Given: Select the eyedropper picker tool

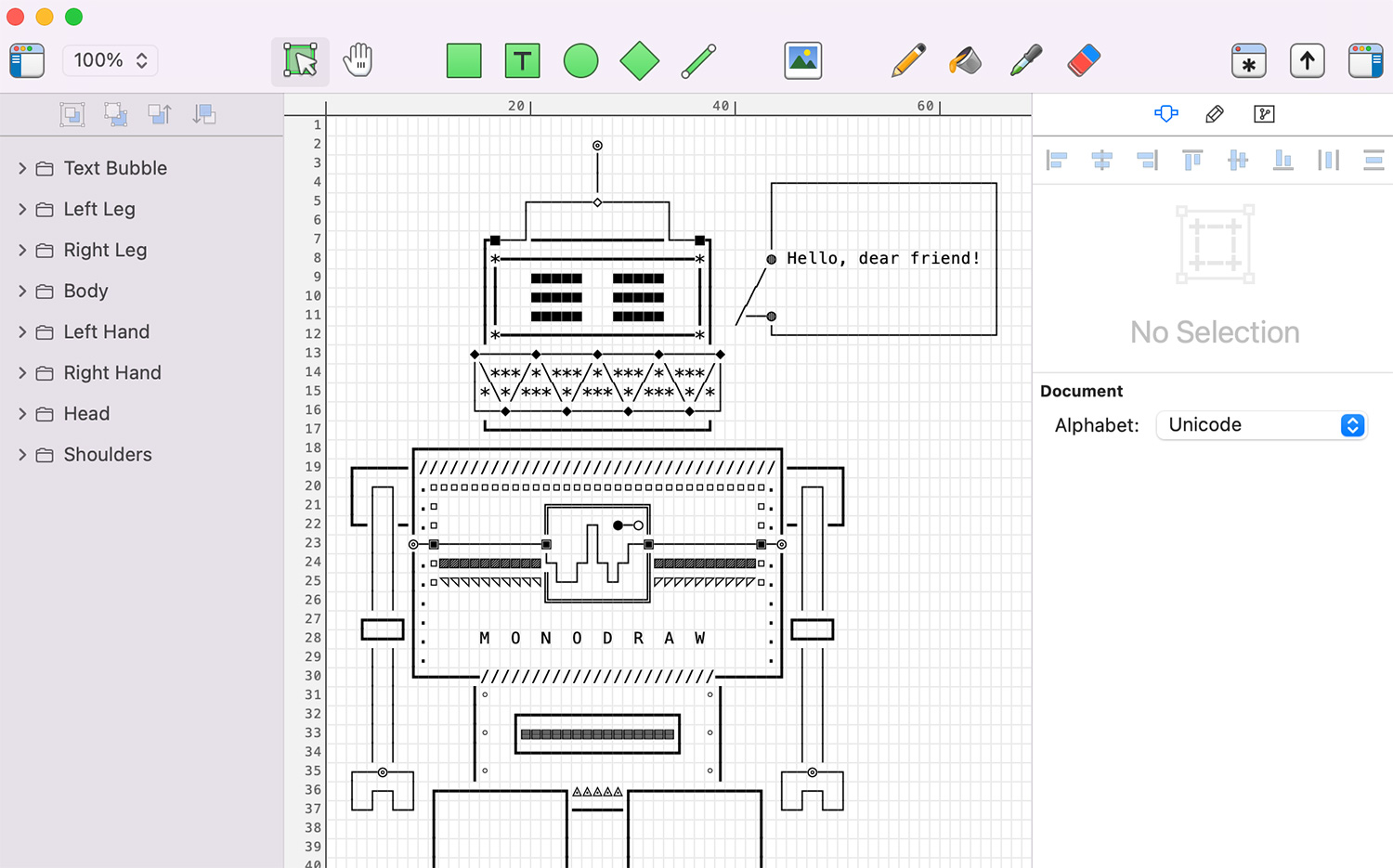Looking at the screenshot, I should [x=1025, y=60].
